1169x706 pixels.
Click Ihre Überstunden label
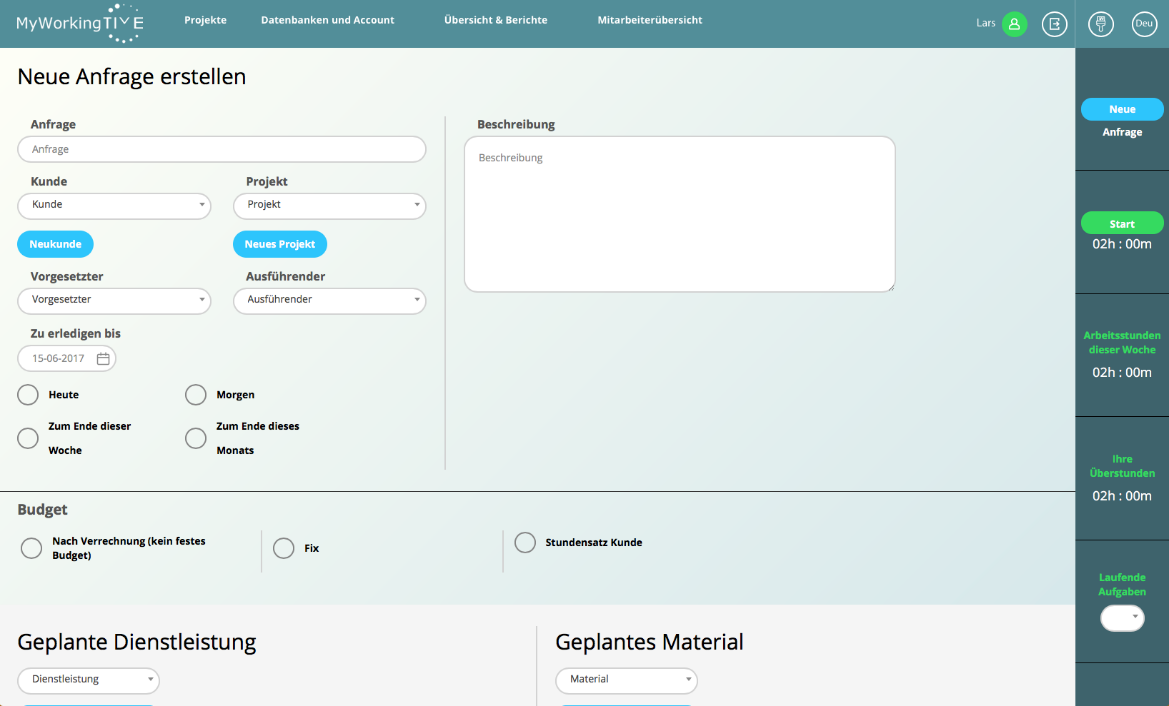[1122, 466]
